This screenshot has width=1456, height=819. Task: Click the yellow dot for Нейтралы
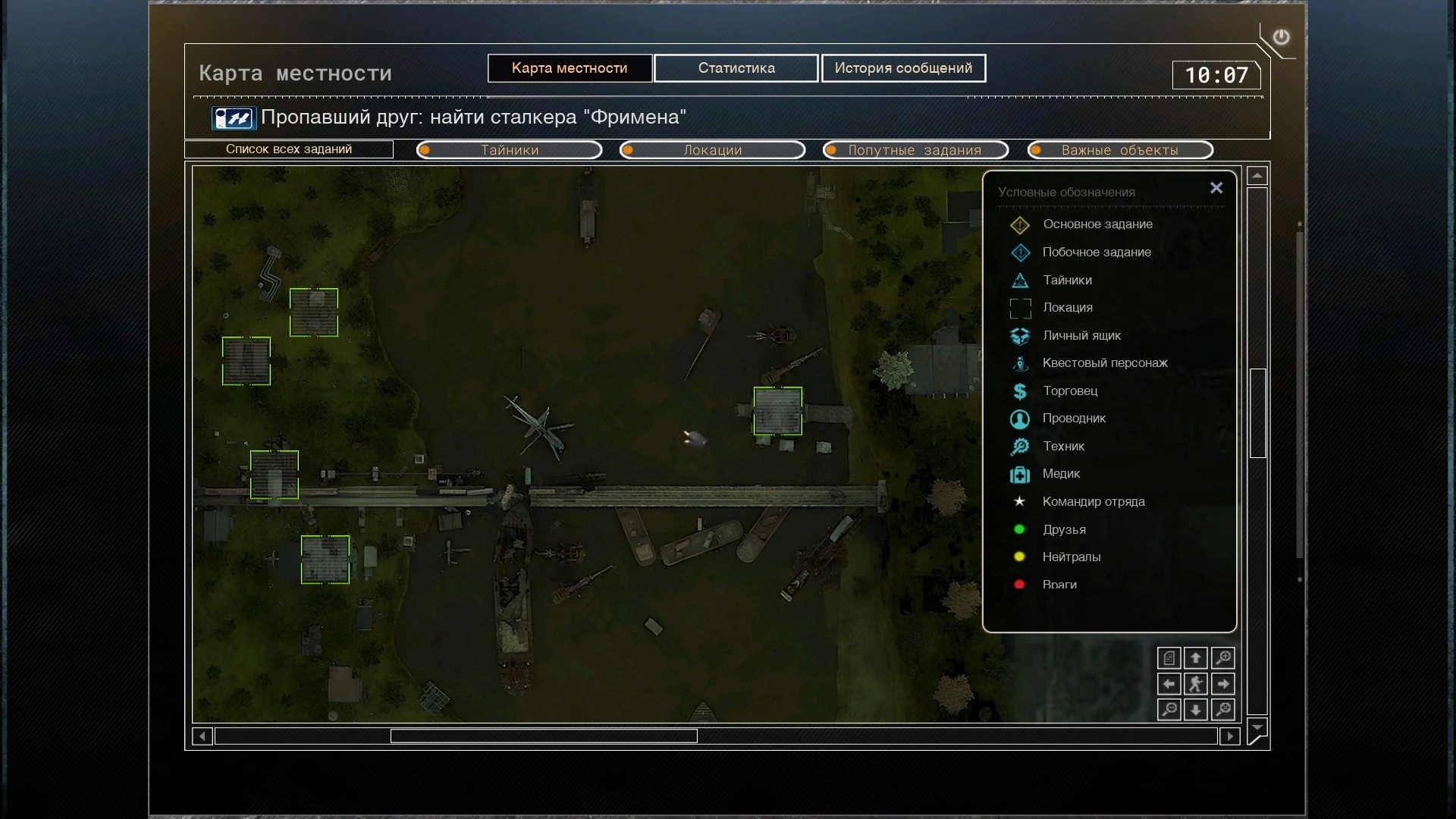click(x=1019, y=557)
